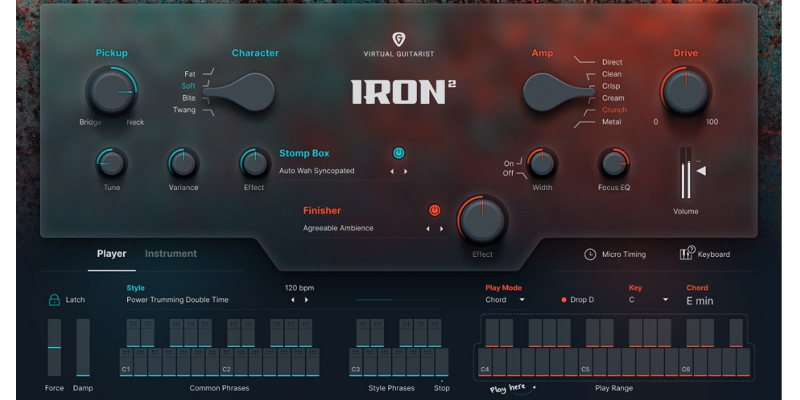800x400 pixels.
Task: Click the Keyboard label
Action: pyautogui.click(x=714, y=254)
